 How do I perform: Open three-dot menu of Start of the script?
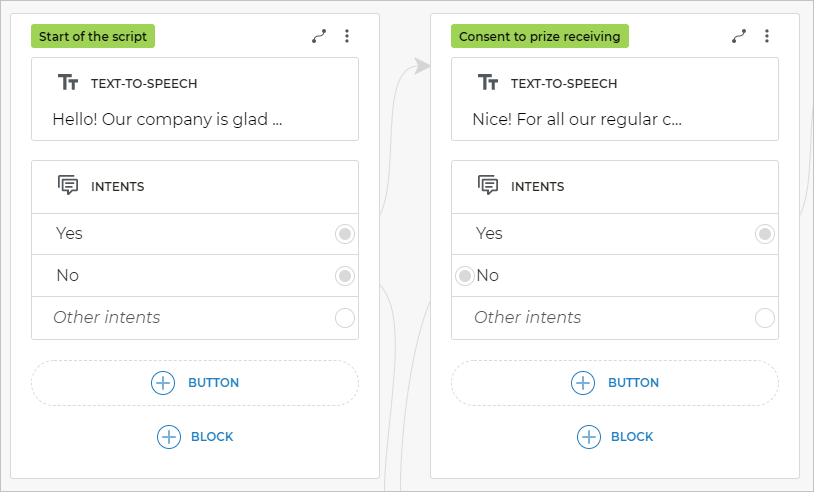[347, 36]
